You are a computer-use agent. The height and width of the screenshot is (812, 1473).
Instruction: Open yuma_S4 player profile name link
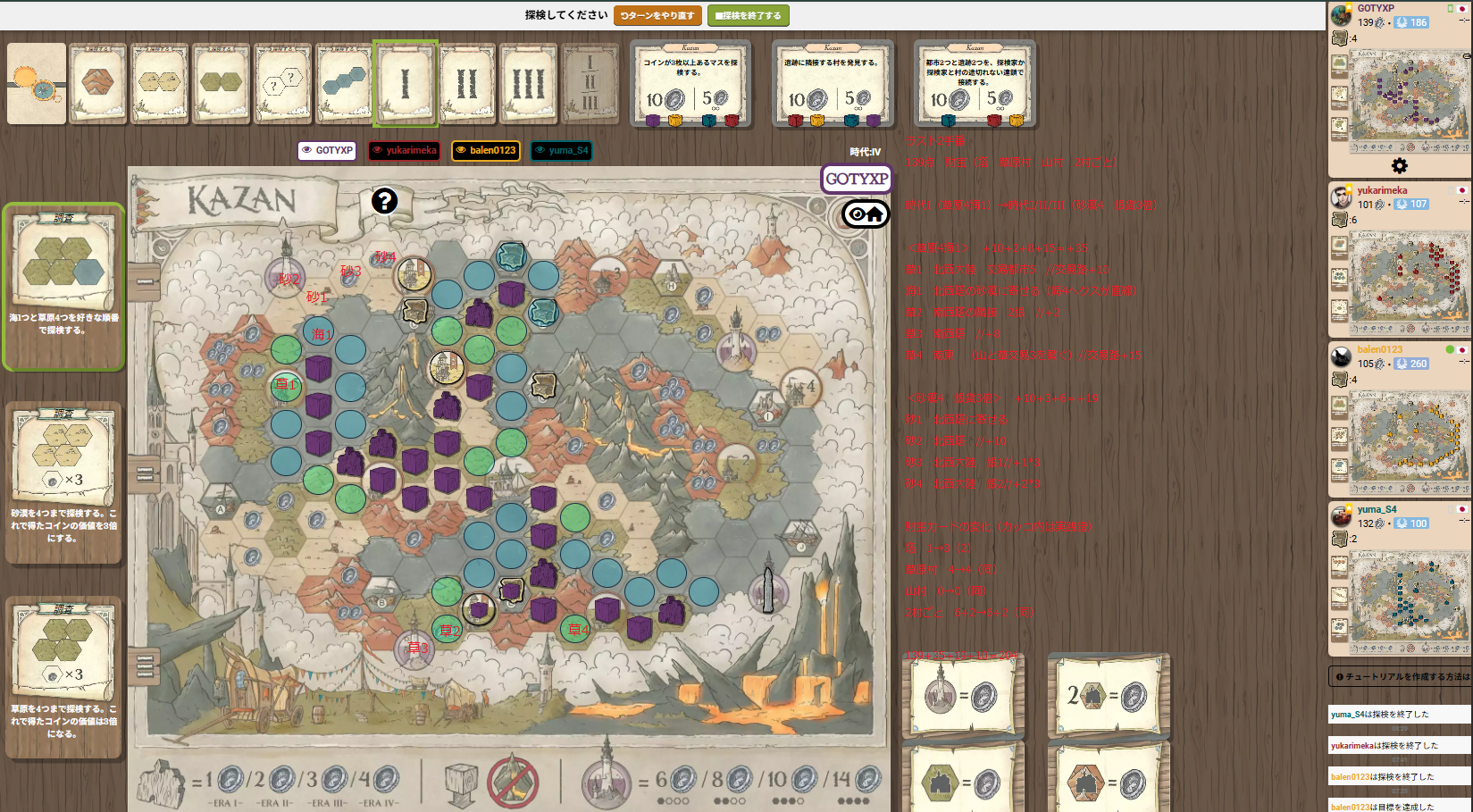pyautogui.click(x=1377, y=509)
